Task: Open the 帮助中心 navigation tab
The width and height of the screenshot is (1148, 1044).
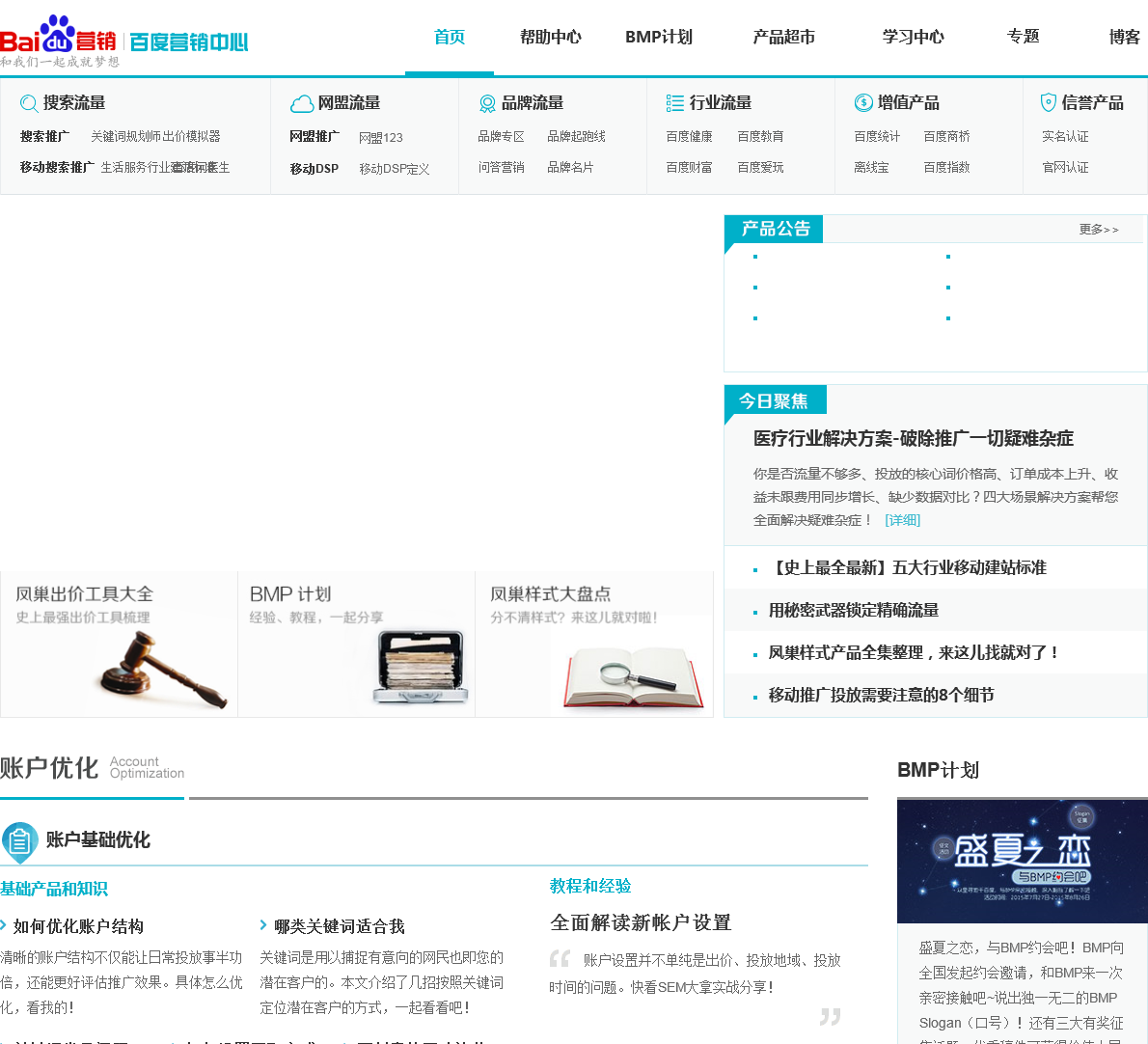Action: (551, 37)
